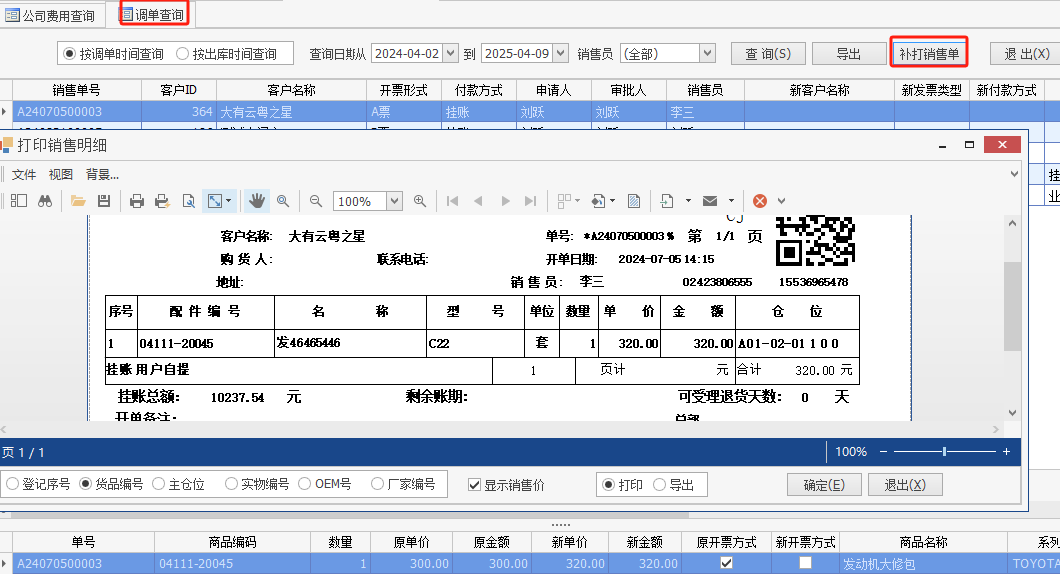Open the 背景... menu
This screenshot has width=1060, height=584.
pyautogui.click(x=102, y=174)
